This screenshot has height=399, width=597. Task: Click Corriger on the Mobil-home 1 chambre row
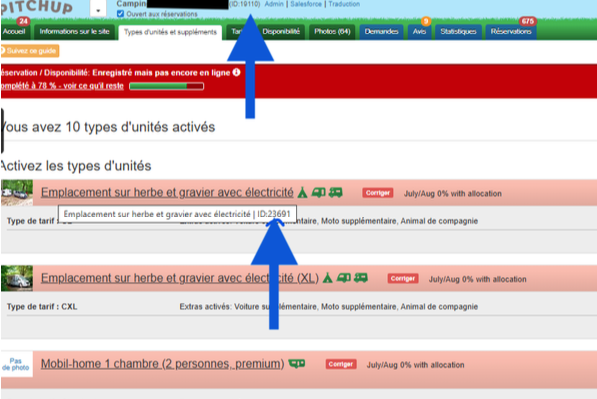(x=341, y=364)
